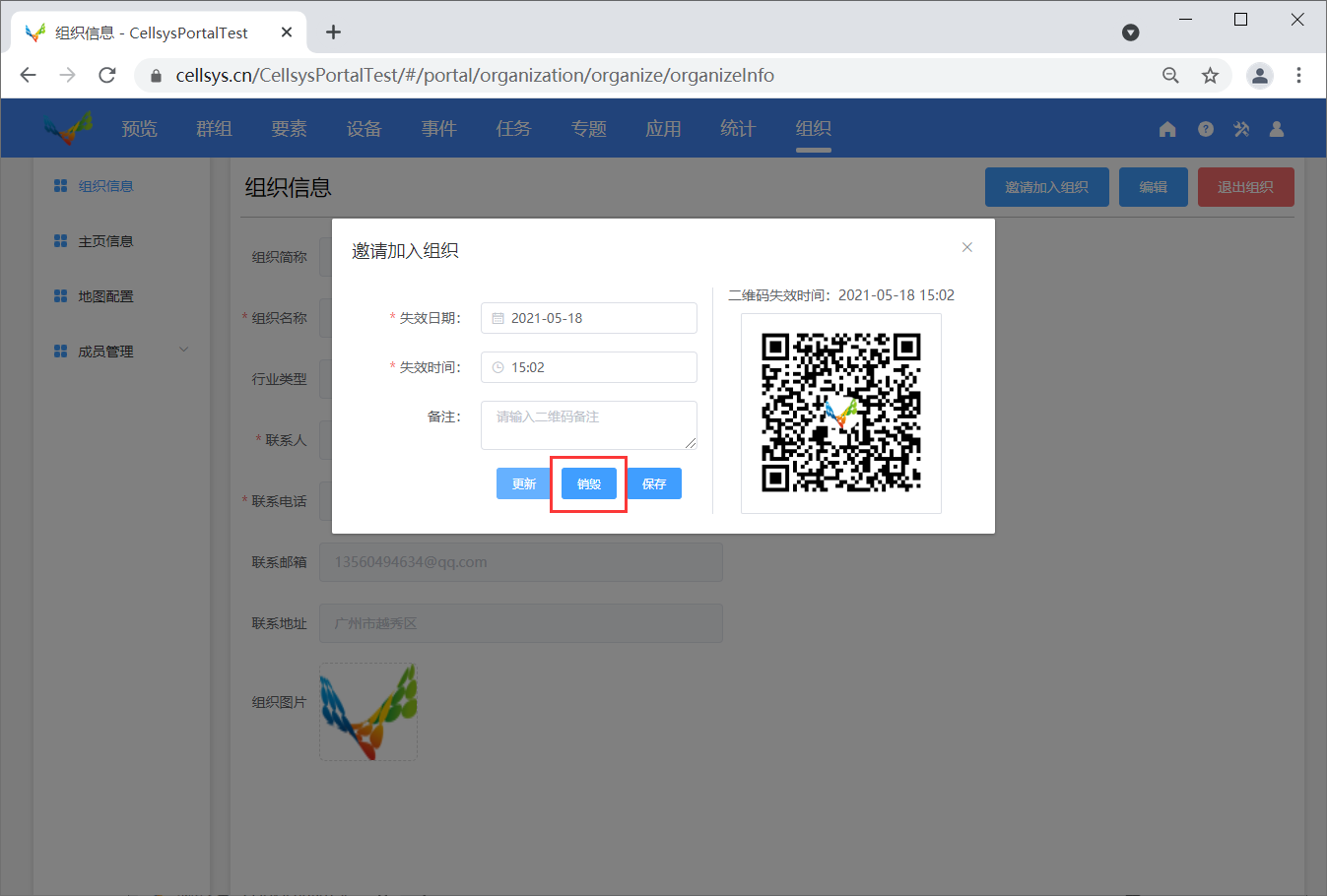The height and width of the screenshot is (896, 1327).
Task: Click the 编辑 edit button
Action: (x=1154, y=187)
